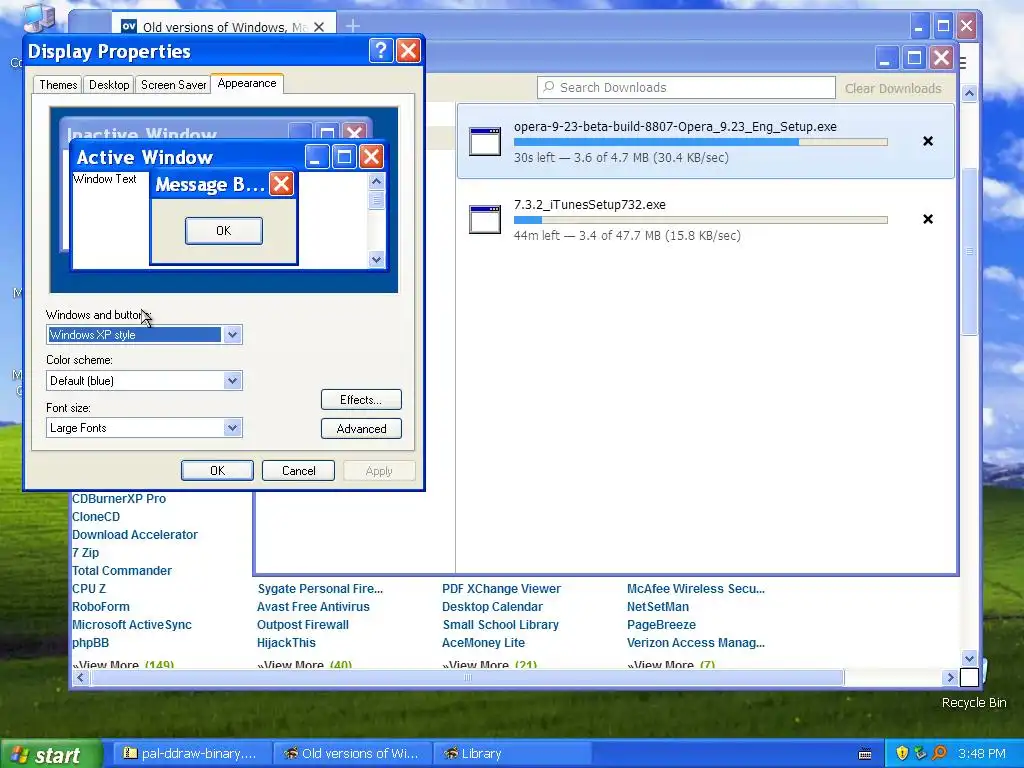Click the iTunes download progress bar
Image resolution: width=1024 pixels, height=768 pixels.
(701, 220)
